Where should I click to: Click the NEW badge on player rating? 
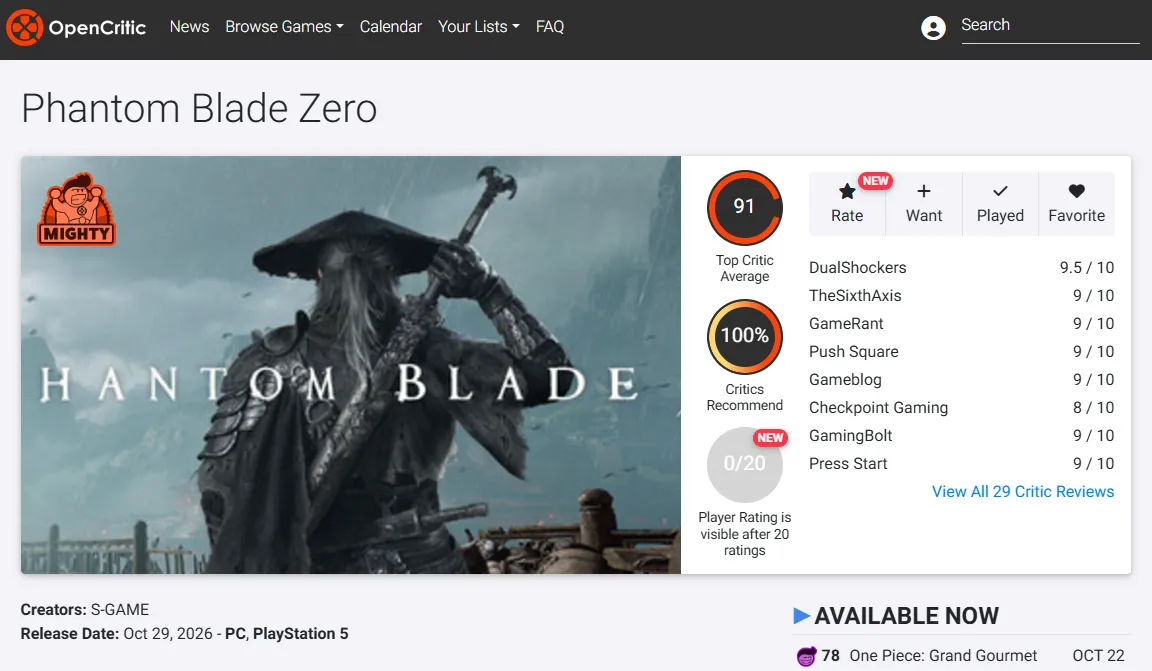tap(770, 438)
